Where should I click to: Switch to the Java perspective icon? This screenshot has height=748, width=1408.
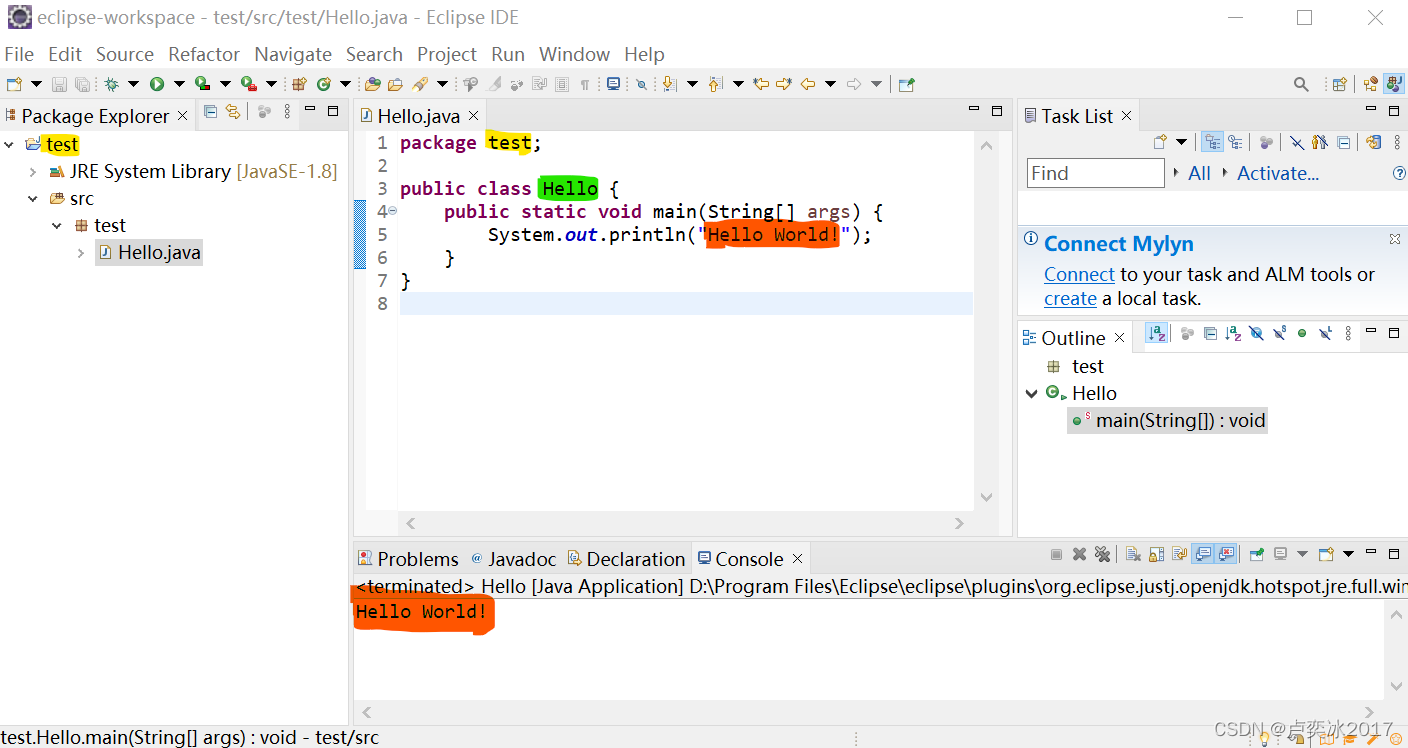[x=1393, y=84]
